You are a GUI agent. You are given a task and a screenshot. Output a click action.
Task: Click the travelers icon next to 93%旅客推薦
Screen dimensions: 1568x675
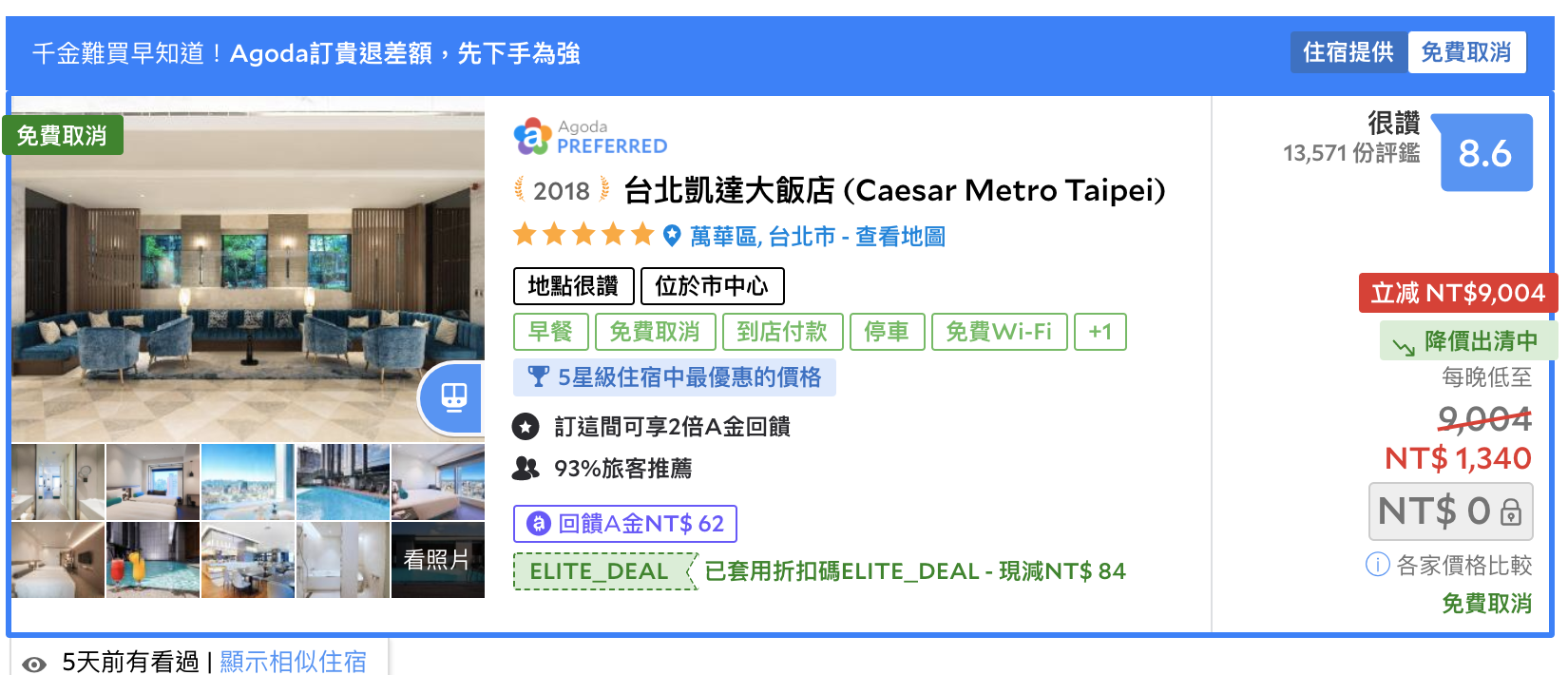coord(526,468)
